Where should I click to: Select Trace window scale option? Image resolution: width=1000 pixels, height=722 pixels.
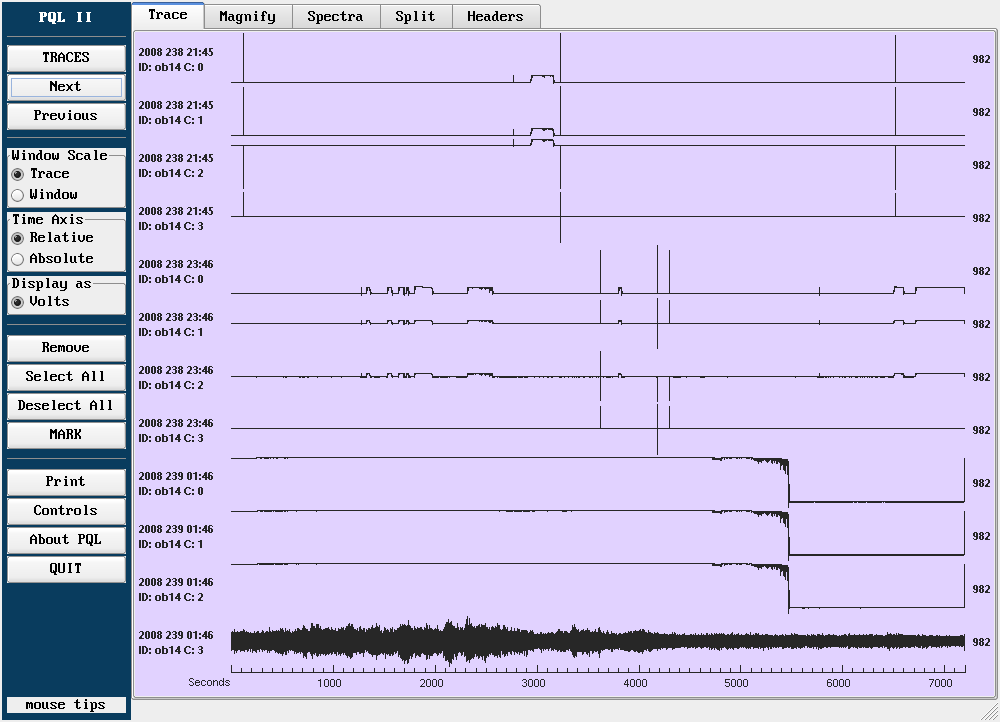18,174
